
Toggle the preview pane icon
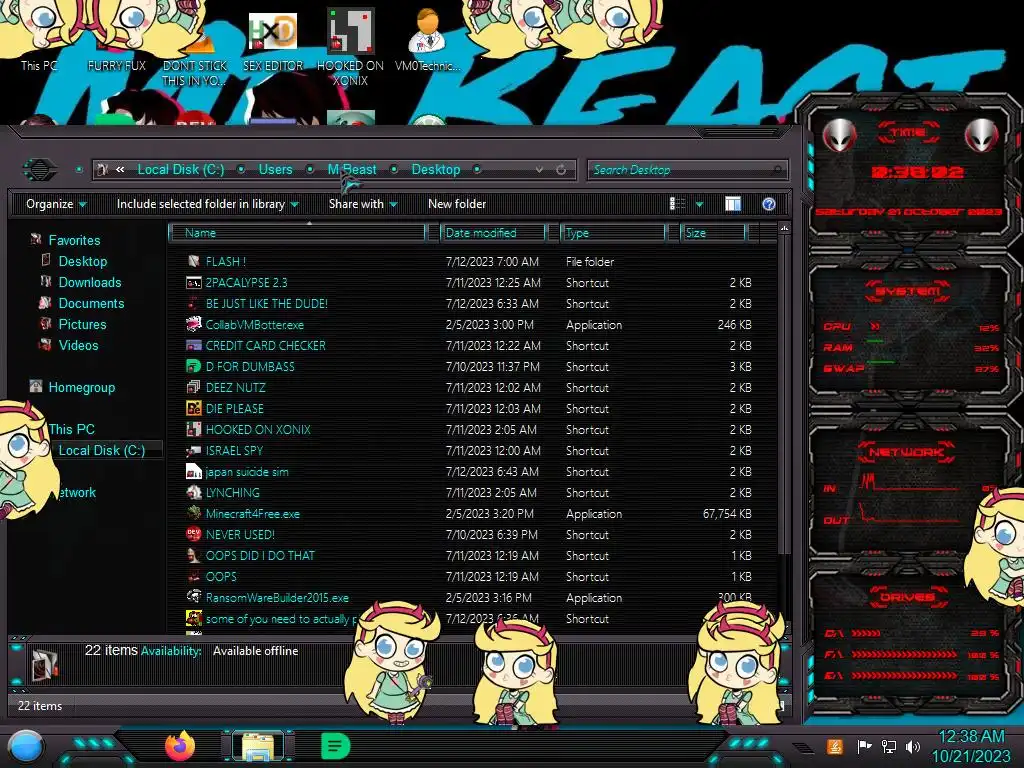point(733,204)
